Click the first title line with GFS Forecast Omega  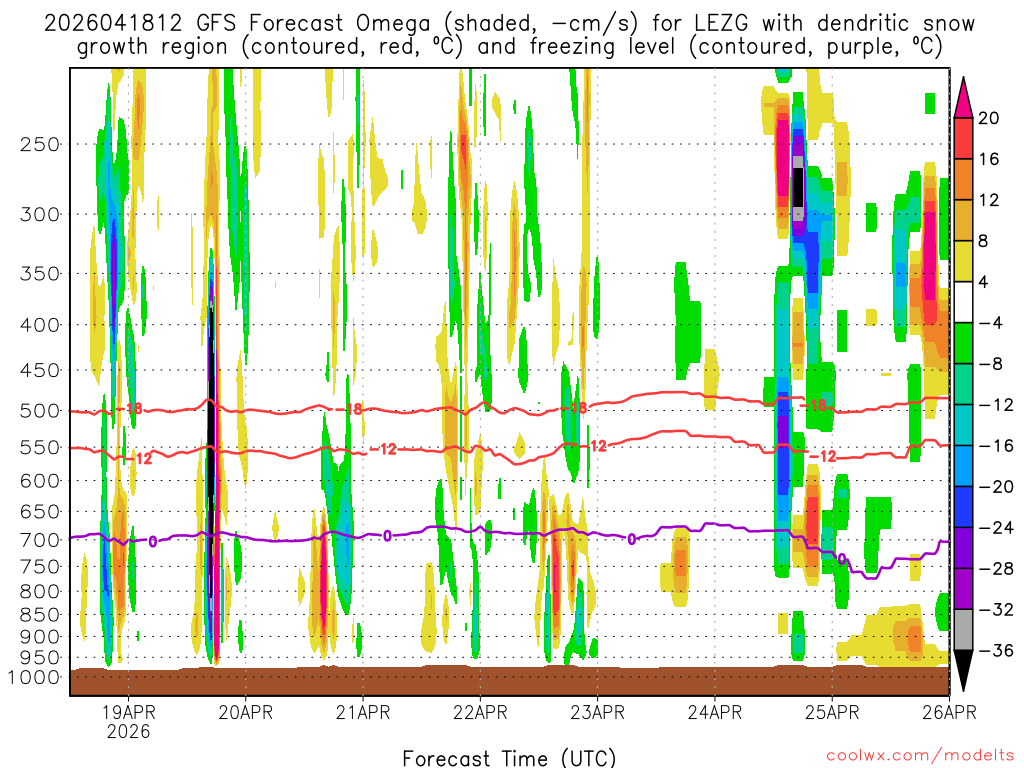(x=509, y=24)
